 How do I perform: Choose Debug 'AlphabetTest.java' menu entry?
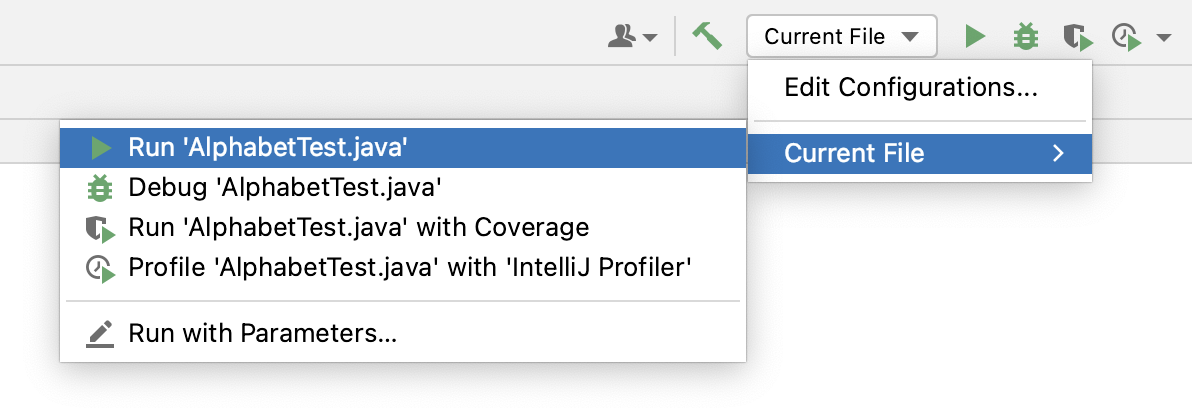pos(403,187)
